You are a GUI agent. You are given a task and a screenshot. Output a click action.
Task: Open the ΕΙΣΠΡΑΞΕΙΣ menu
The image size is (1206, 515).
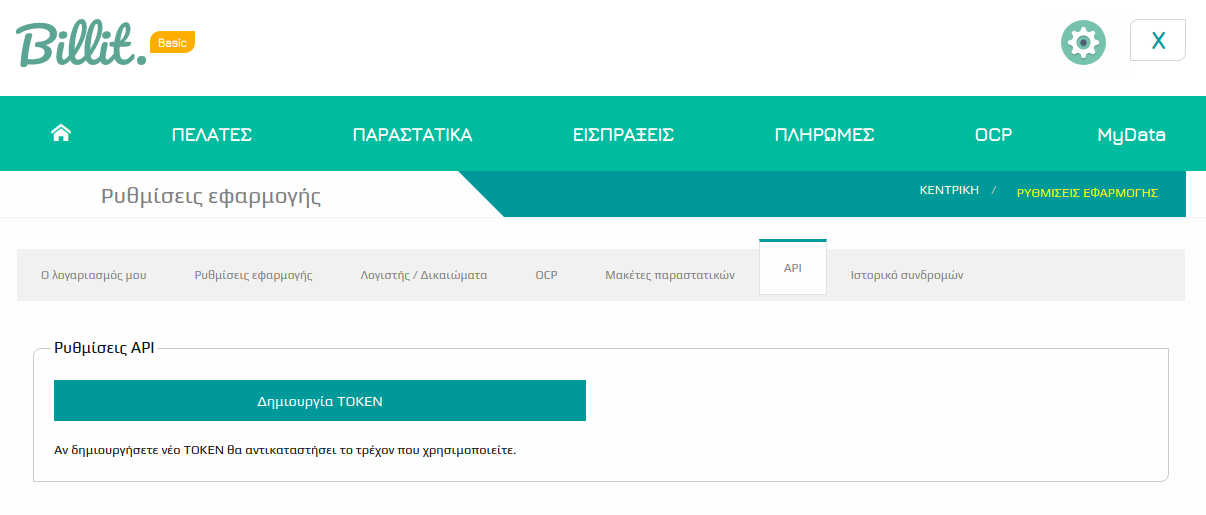coord(623,135)
